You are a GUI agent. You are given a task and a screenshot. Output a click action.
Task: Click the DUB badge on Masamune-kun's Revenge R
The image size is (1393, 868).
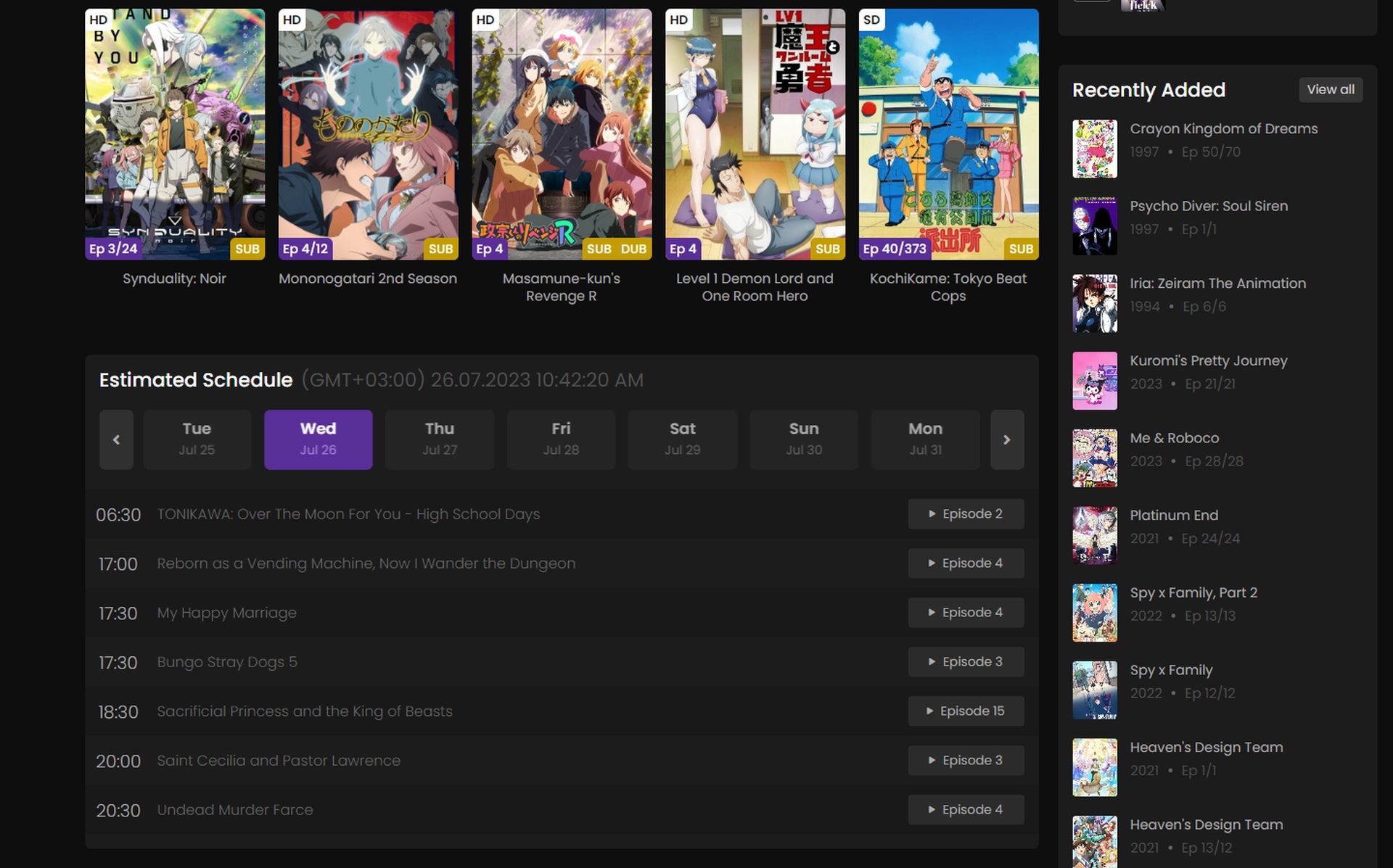[x=633, y=249]
